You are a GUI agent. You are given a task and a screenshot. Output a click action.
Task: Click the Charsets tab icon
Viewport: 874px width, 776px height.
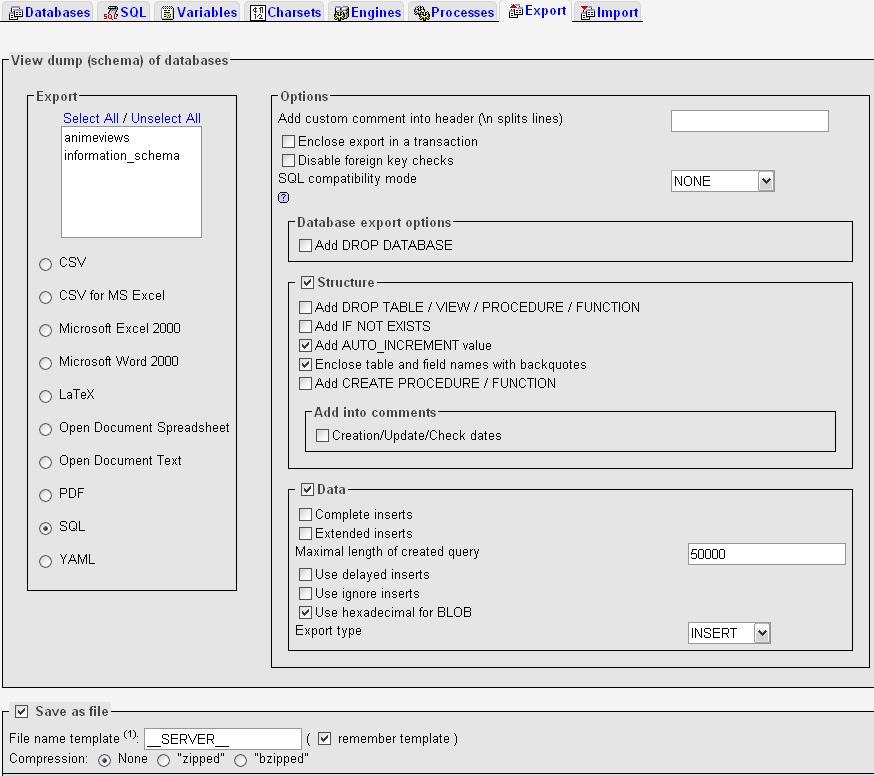point(258,13)
